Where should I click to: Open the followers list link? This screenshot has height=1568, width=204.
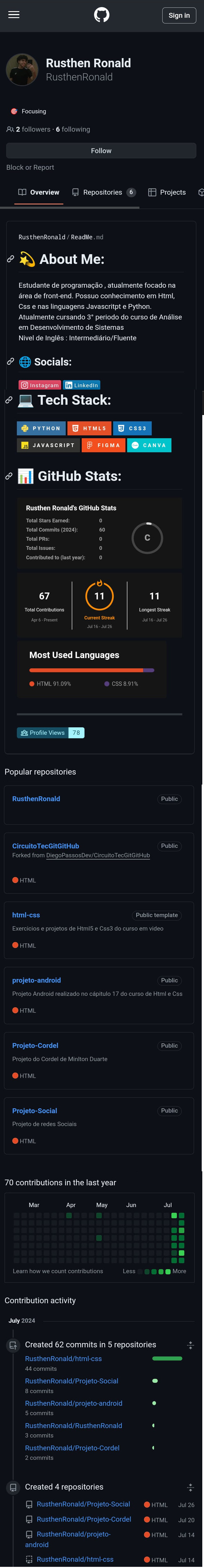click(29, 130)
